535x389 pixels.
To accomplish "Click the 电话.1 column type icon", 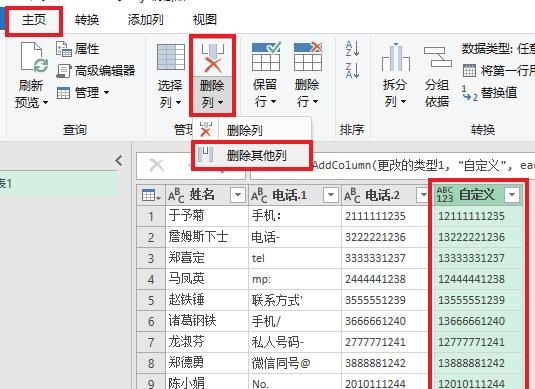I will coord(259,196).
